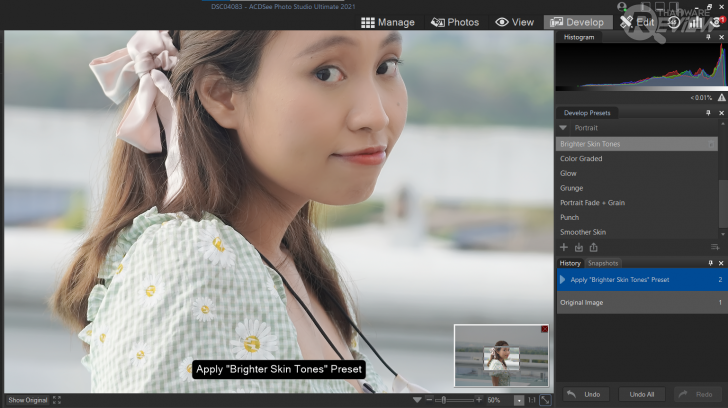
Task: Click the navigator preview thumbnail
Action: click(x=501, y=356)
